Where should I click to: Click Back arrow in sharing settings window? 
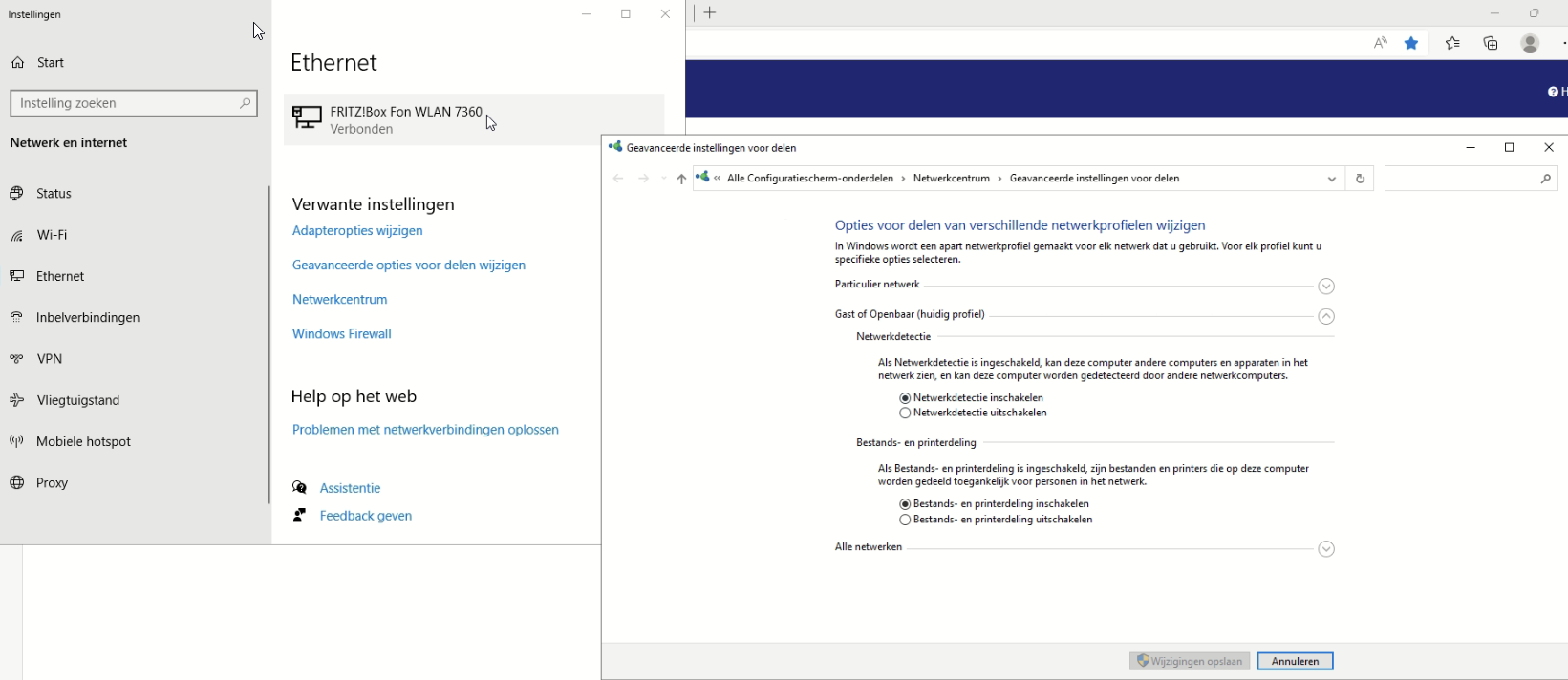(618, 179)
